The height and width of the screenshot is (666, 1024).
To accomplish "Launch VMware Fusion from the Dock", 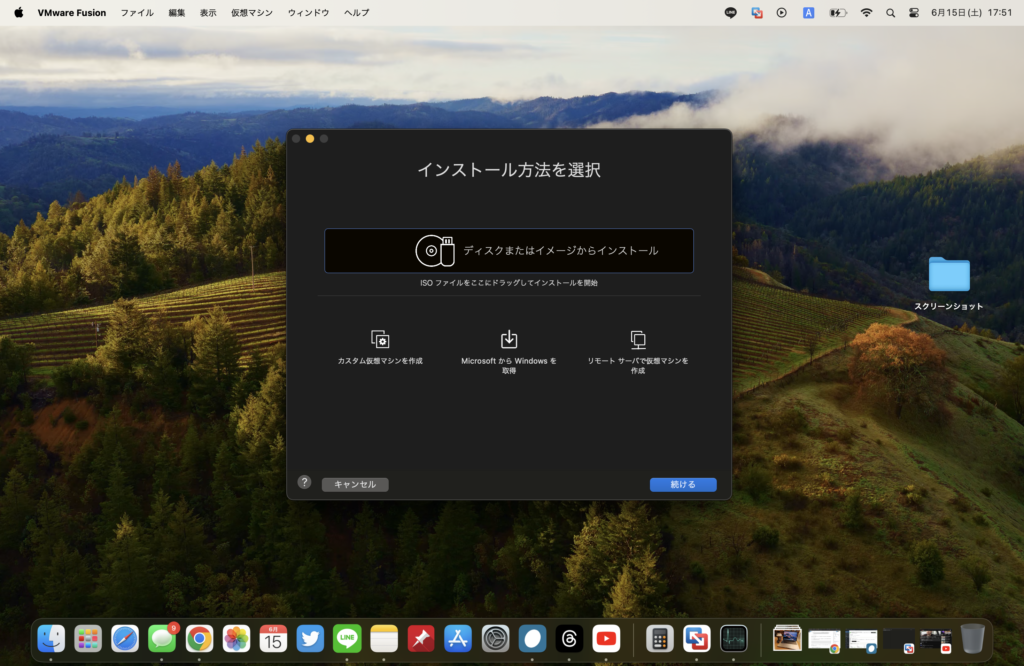I will (x=696, y=638).
